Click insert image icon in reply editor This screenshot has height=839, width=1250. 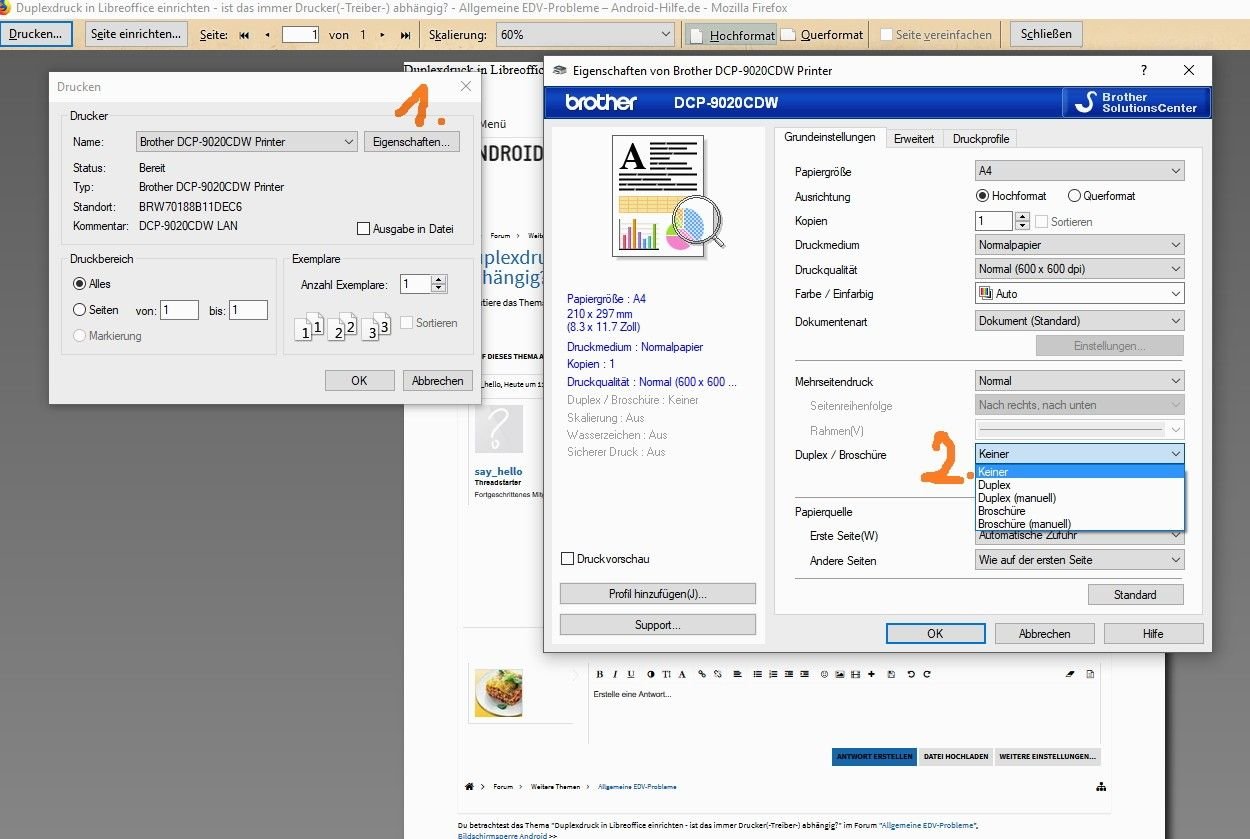tap(840, 674)
